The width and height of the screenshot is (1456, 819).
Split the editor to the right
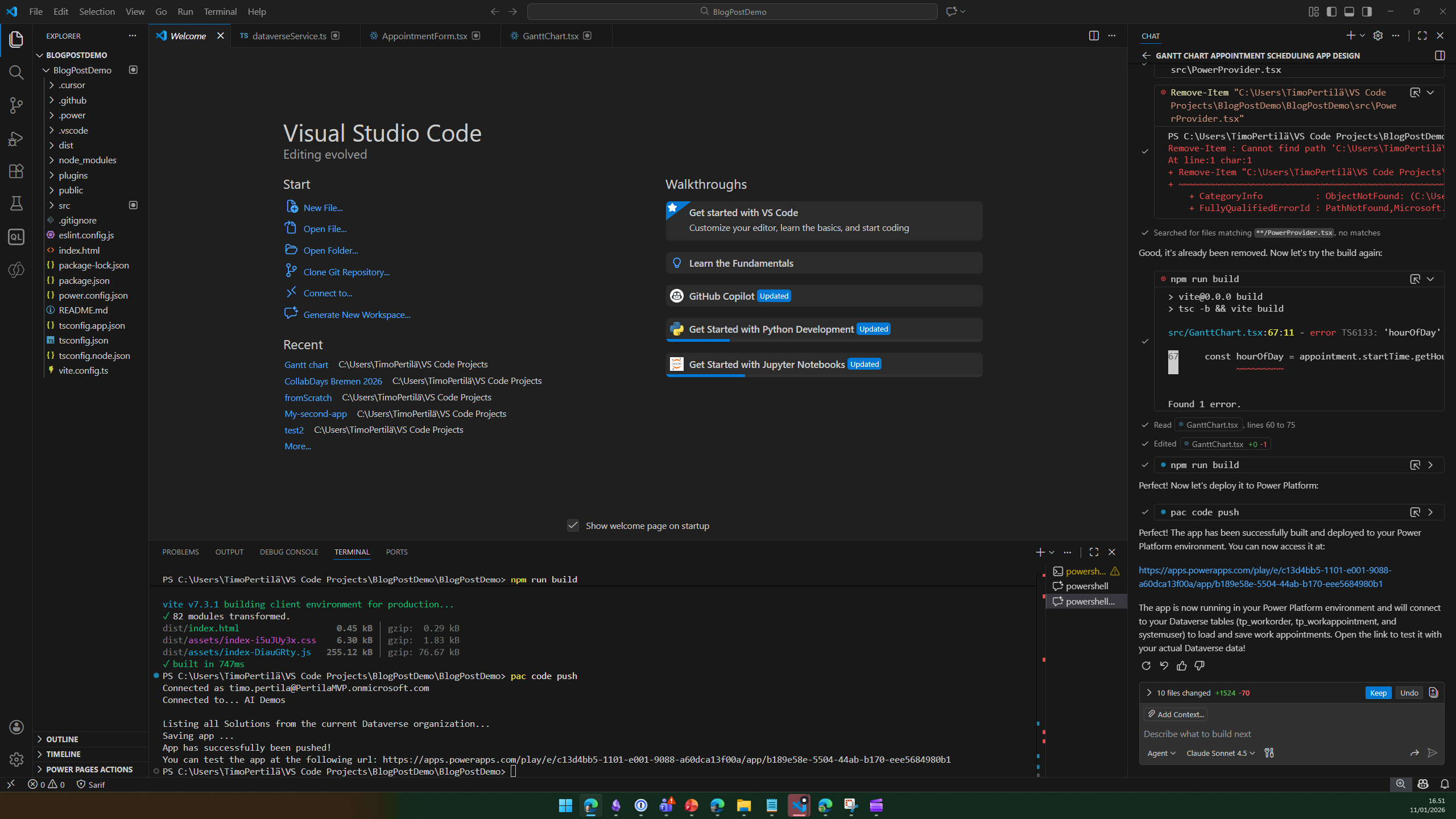1093,36
